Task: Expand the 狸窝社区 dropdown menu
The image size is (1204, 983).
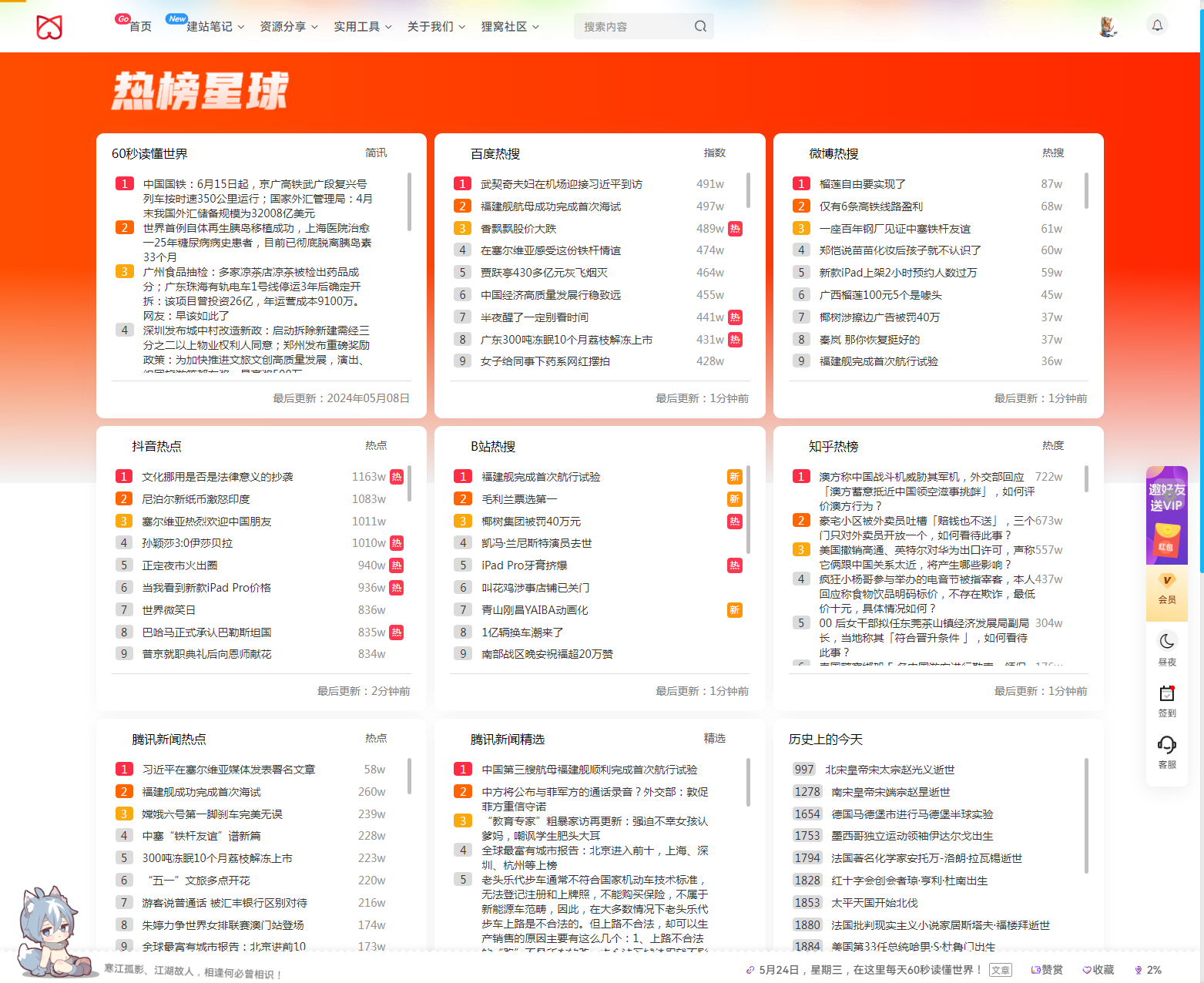Action: pyautogui.click(x=510, y=26)
